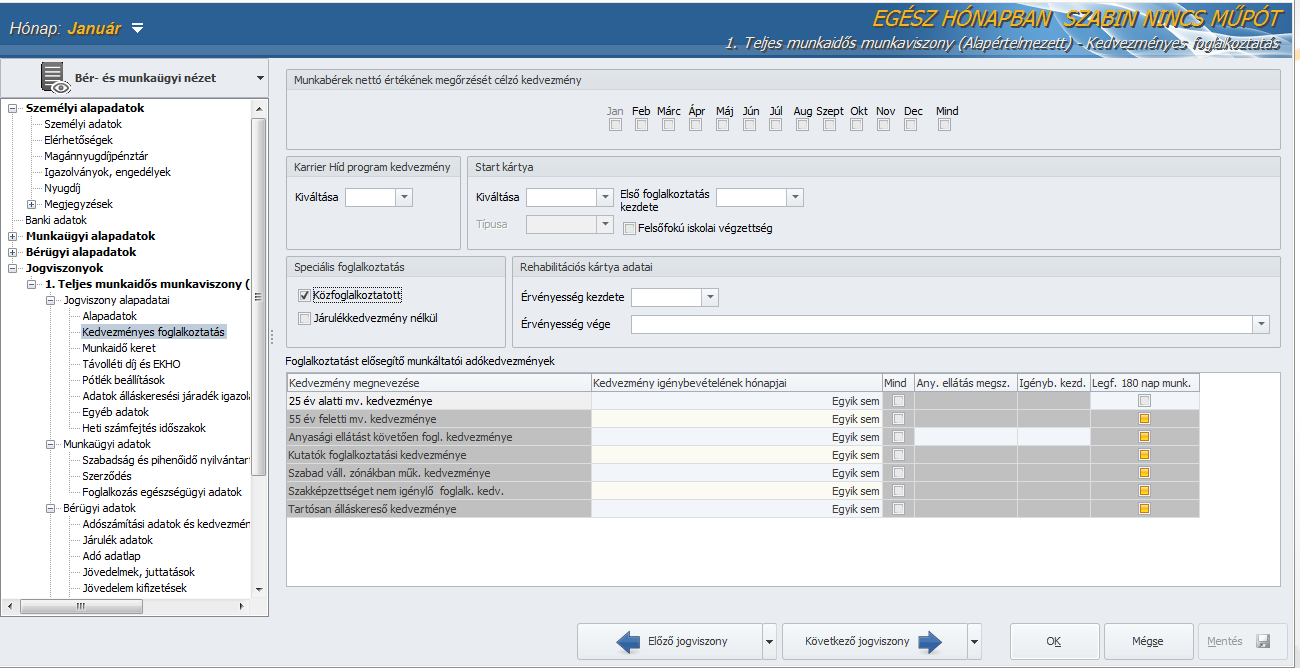Tick the Aug month checkbox
This screenshot has width=1300, height=668.
click(x=803, y=125)
